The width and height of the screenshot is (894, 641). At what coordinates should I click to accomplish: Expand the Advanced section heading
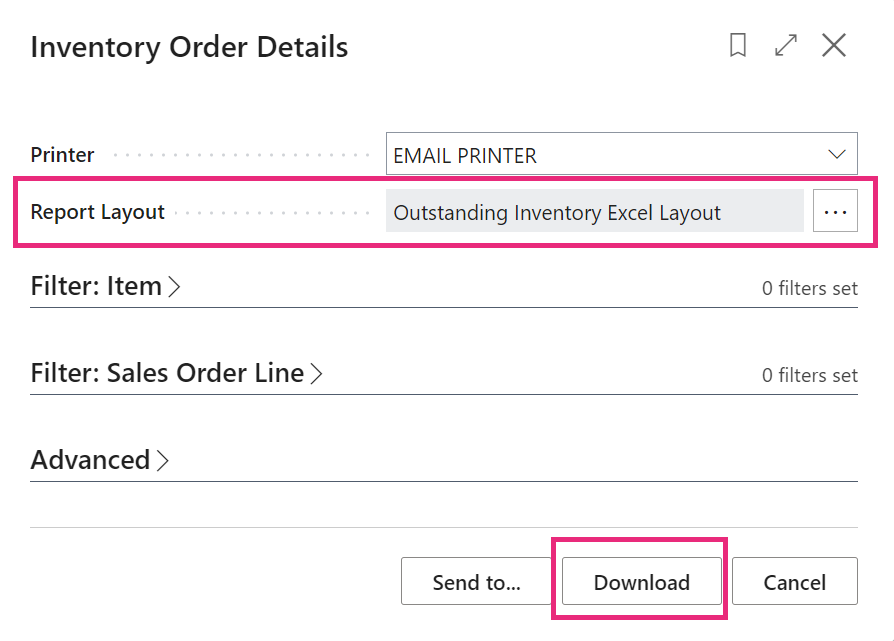[90, 460]
